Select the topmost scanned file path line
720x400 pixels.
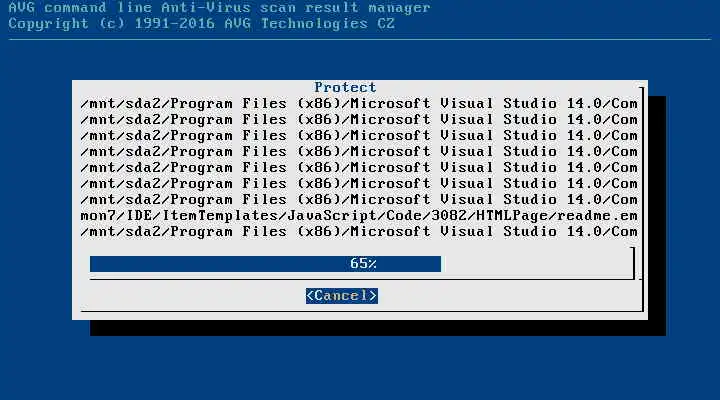coord(359,103)
